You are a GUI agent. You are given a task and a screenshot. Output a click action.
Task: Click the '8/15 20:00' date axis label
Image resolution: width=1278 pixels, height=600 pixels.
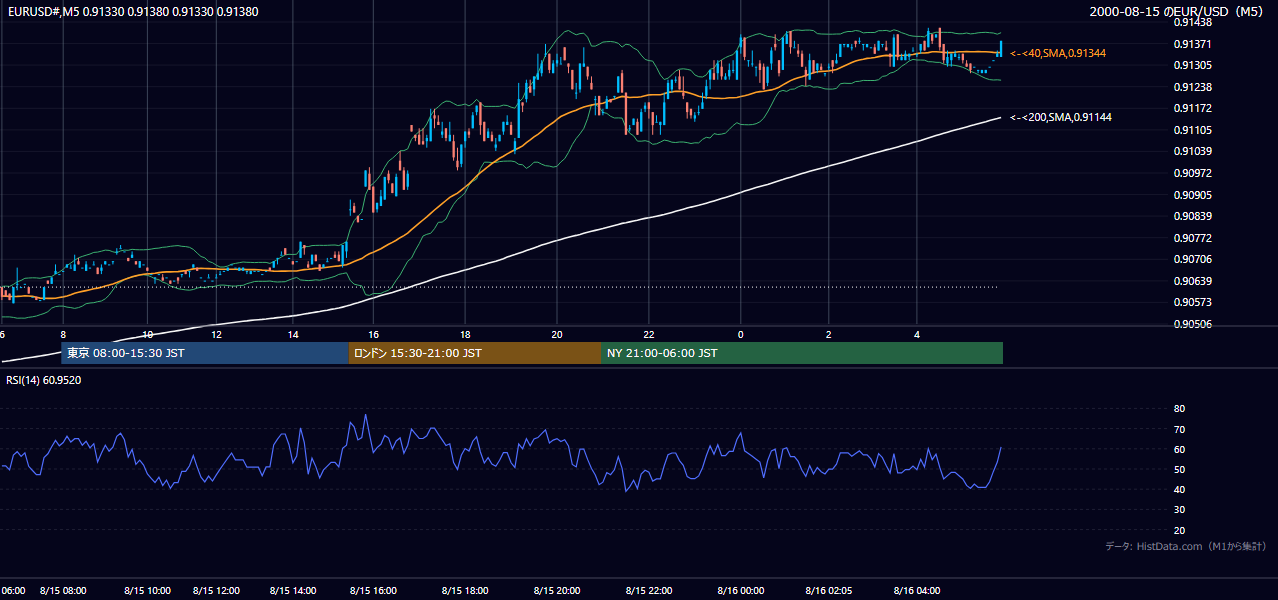pos(557,591)
